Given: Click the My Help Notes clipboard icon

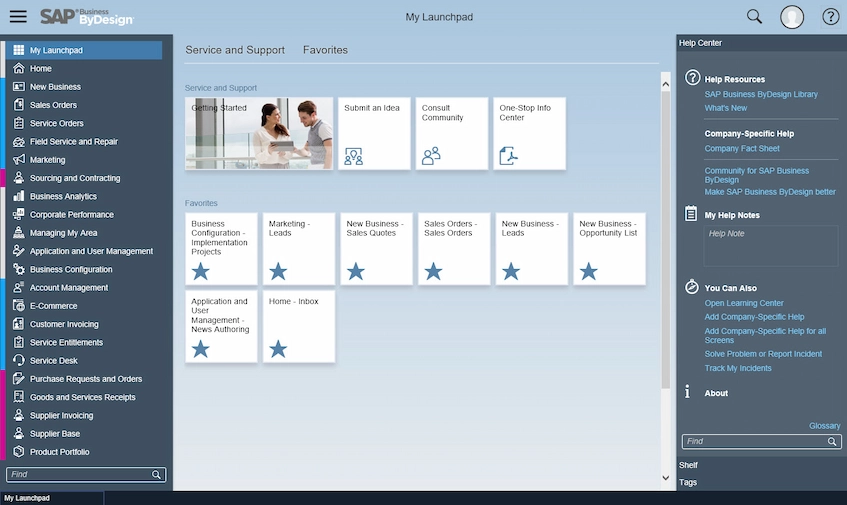Looking at the screenshot, I should coord(691,213).
